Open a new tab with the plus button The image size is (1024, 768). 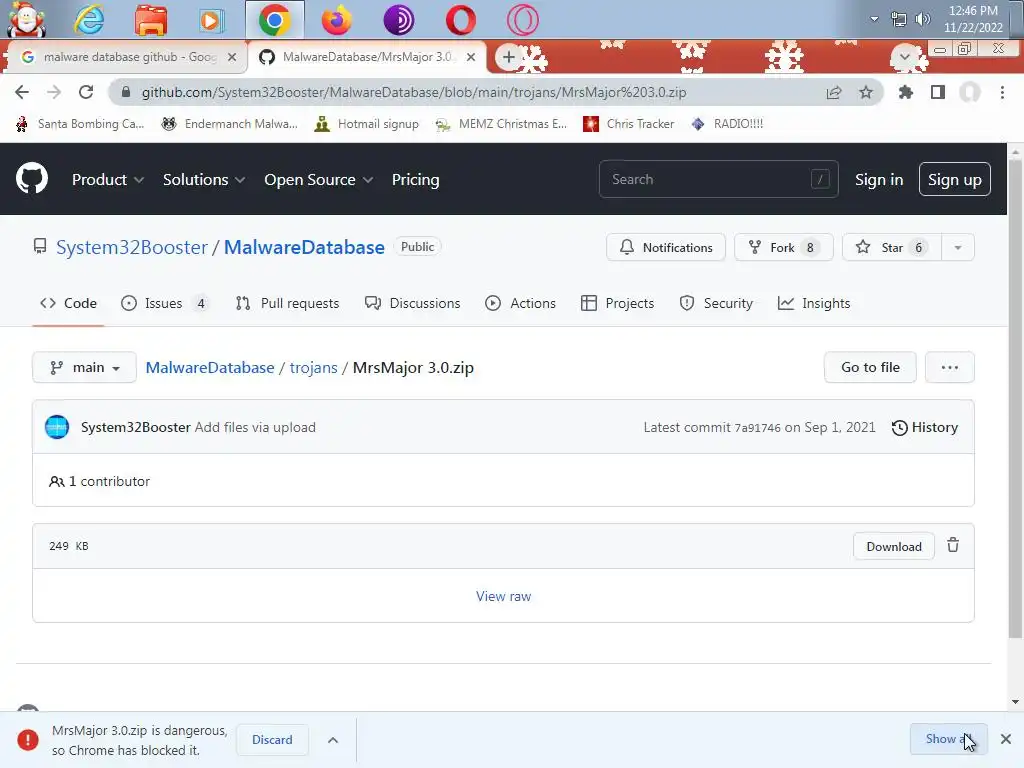[x=508, y=57]
